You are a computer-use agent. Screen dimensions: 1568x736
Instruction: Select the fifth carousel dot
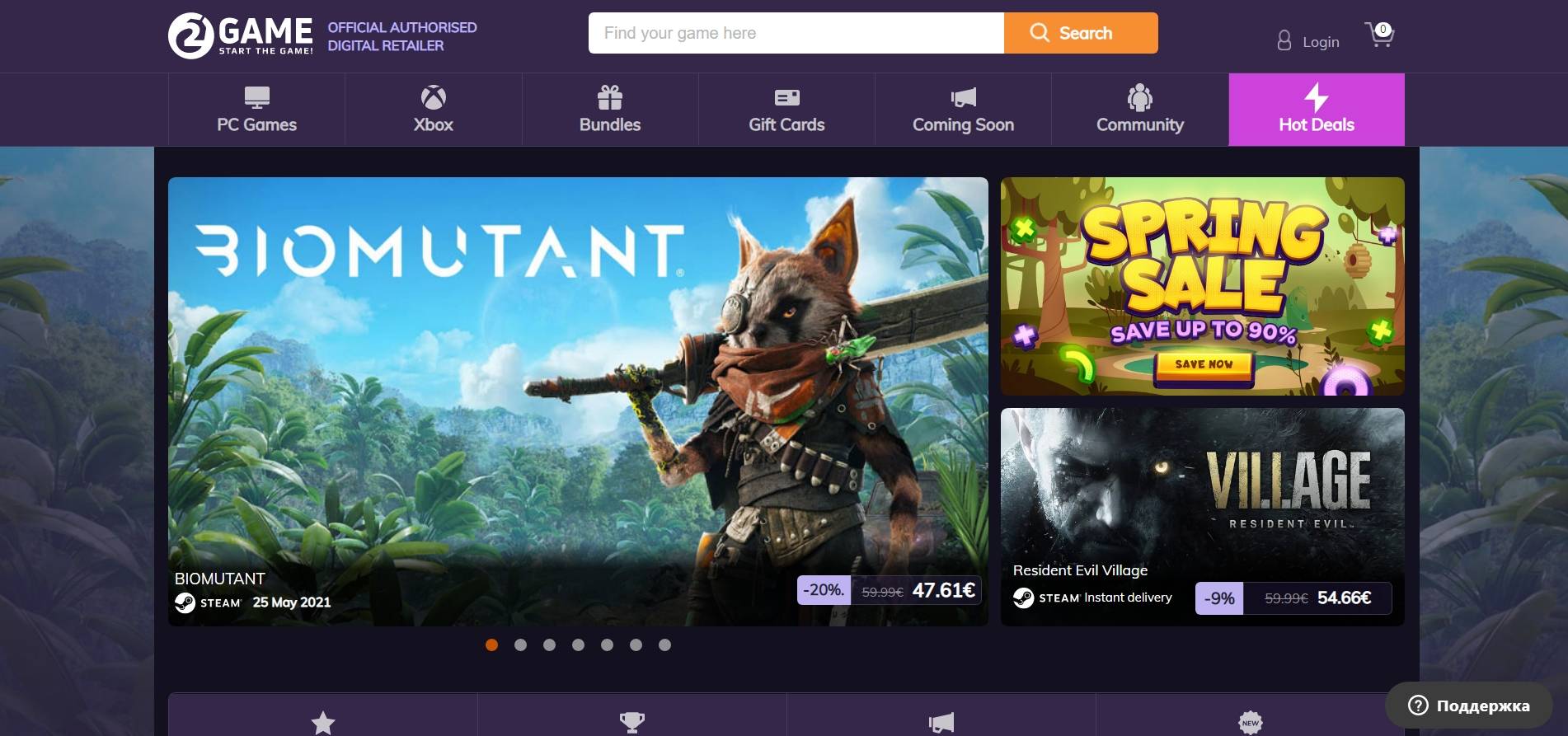coord(608,645)
